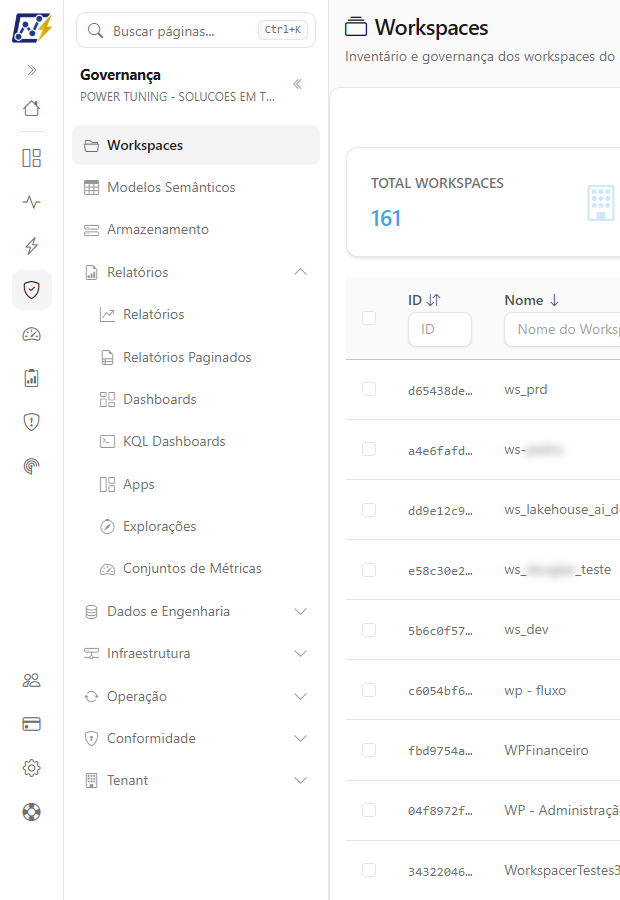Tick the select-all checkbox in table header
This screenshot has width=620, height=900.
pyautogui.click(x=369, y=318)
